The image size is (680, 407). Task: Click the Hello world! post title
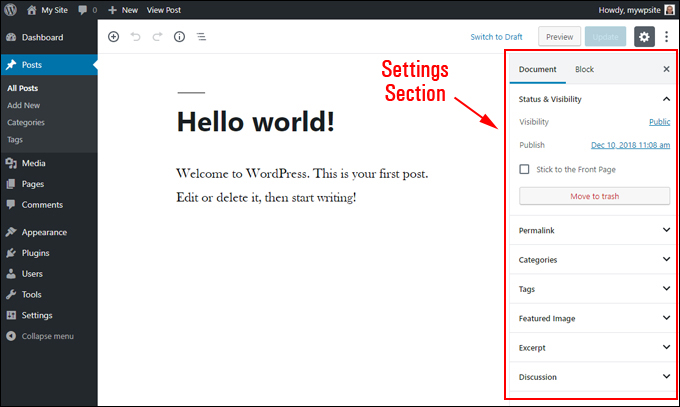click(x=255, y=121)
